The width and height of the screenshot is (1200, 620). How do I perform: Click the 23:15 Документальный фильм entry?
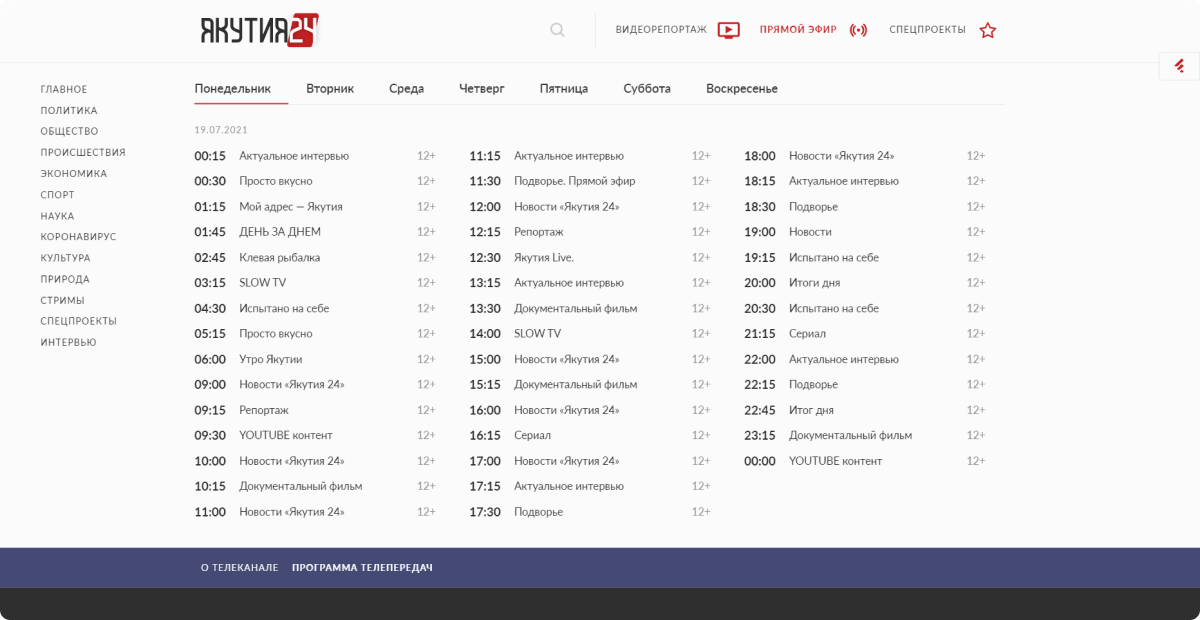(x=865, y=435)
